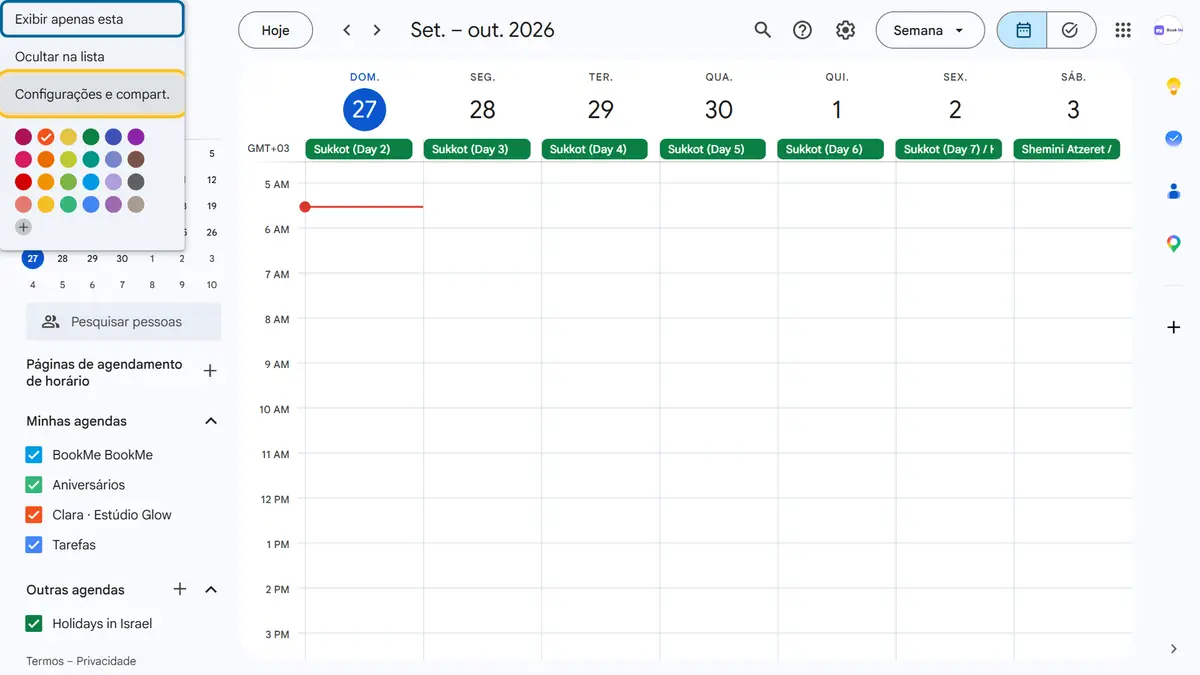Viewport: 1200px width, 675px height.
Task: Click the checked orange-red color swatch
Action: pyautogui.click(x=46, y=137)
